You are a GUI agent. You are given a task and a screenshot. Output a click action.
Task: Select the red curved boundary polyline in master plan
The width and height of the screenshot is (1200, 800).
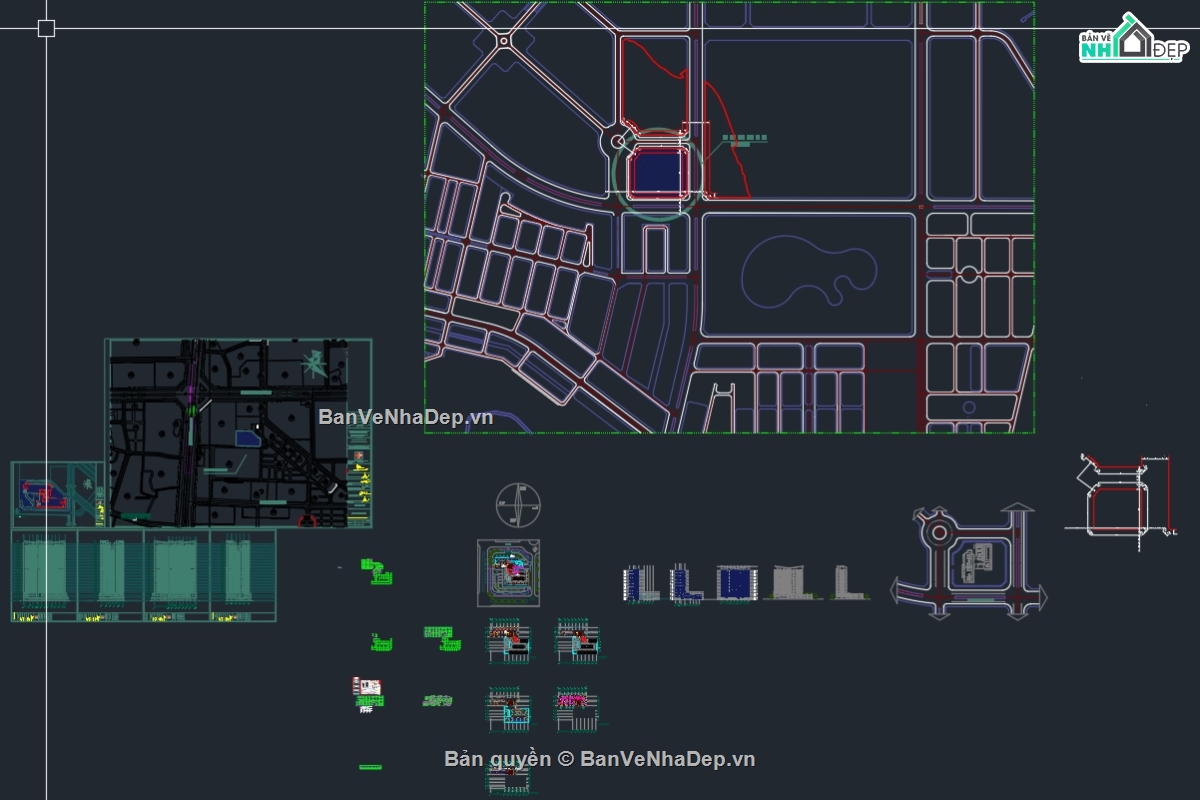click(x=728, y=150)
